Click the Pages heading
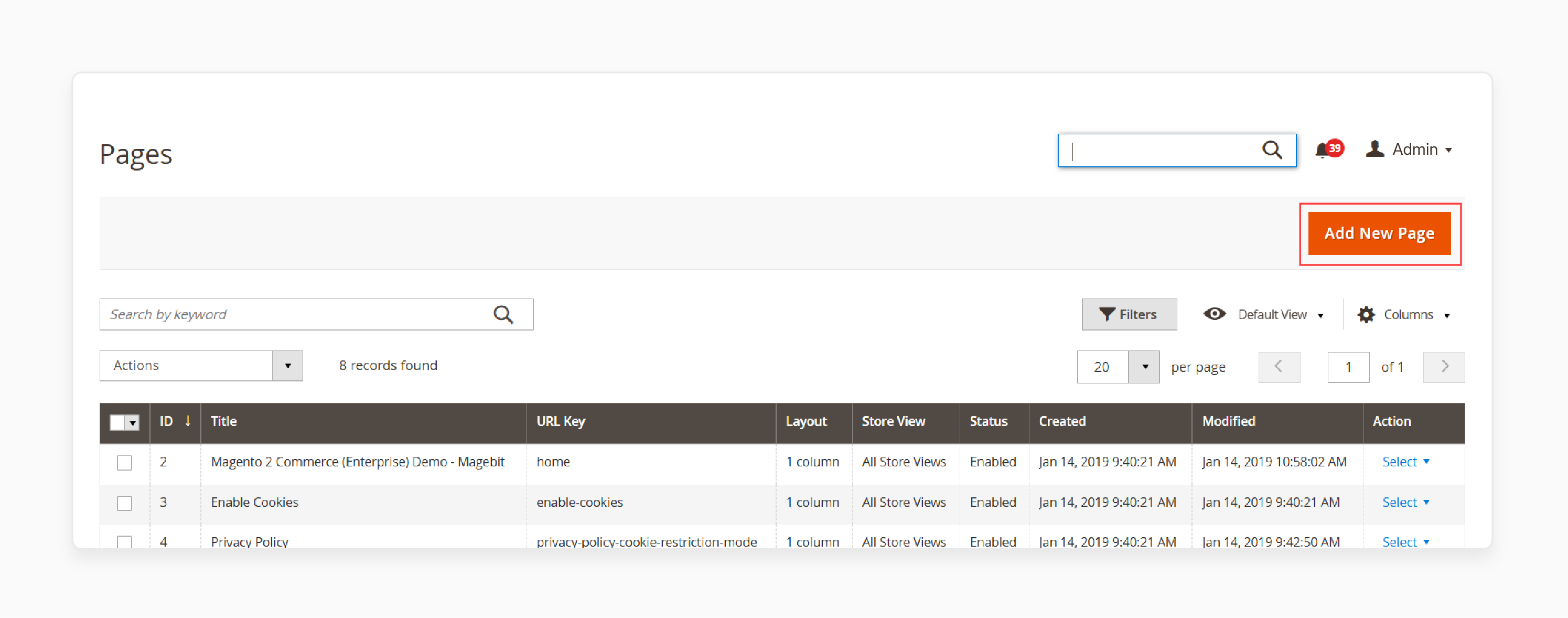This screenshot has height=618, width=1568. coord(136,154)
